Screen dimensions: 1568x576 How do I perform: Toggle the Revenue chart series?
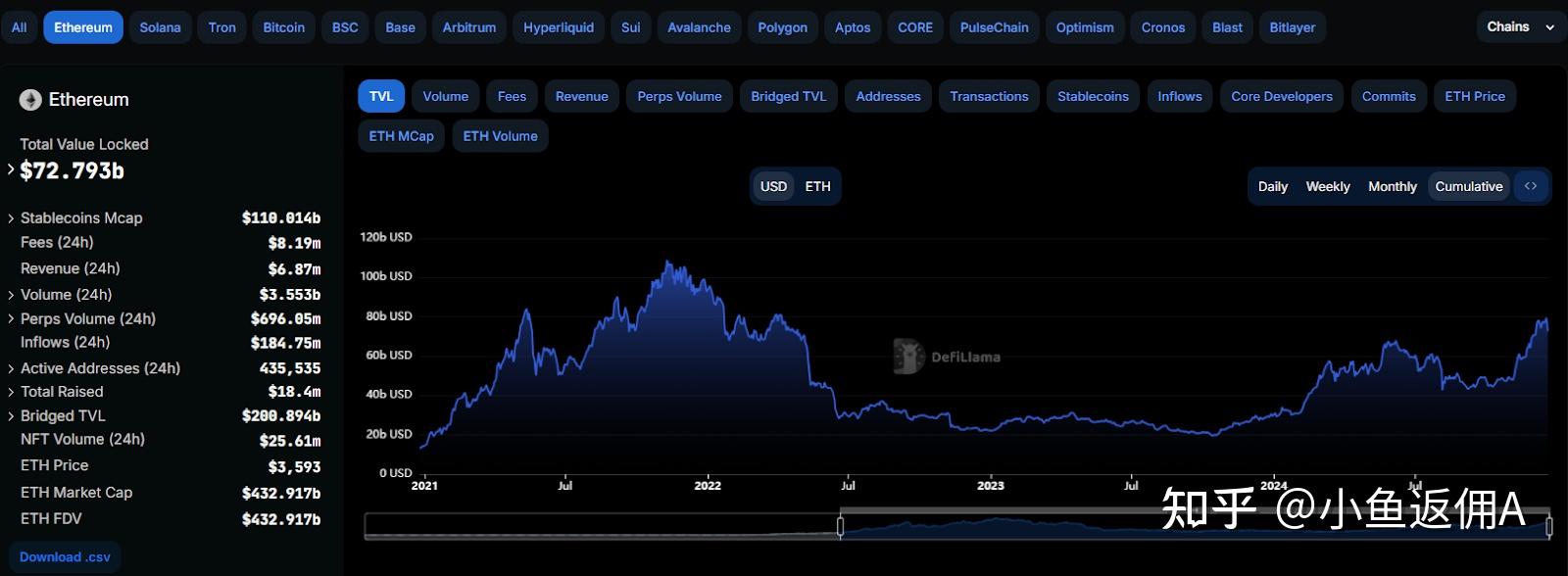582,96
